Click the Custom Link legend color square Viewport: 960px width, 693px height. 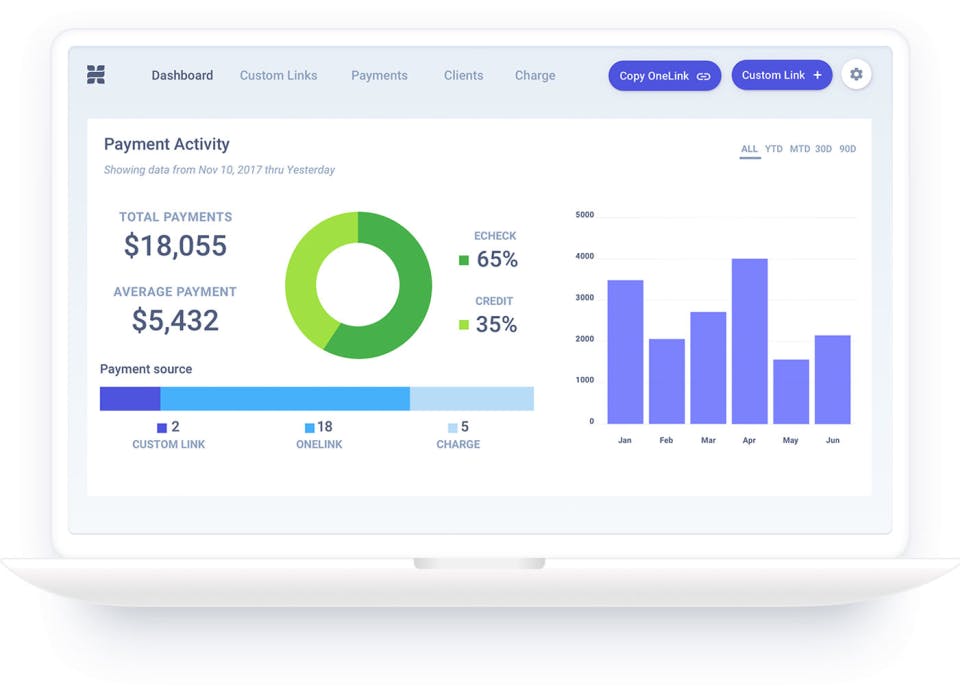coord(162,428)
